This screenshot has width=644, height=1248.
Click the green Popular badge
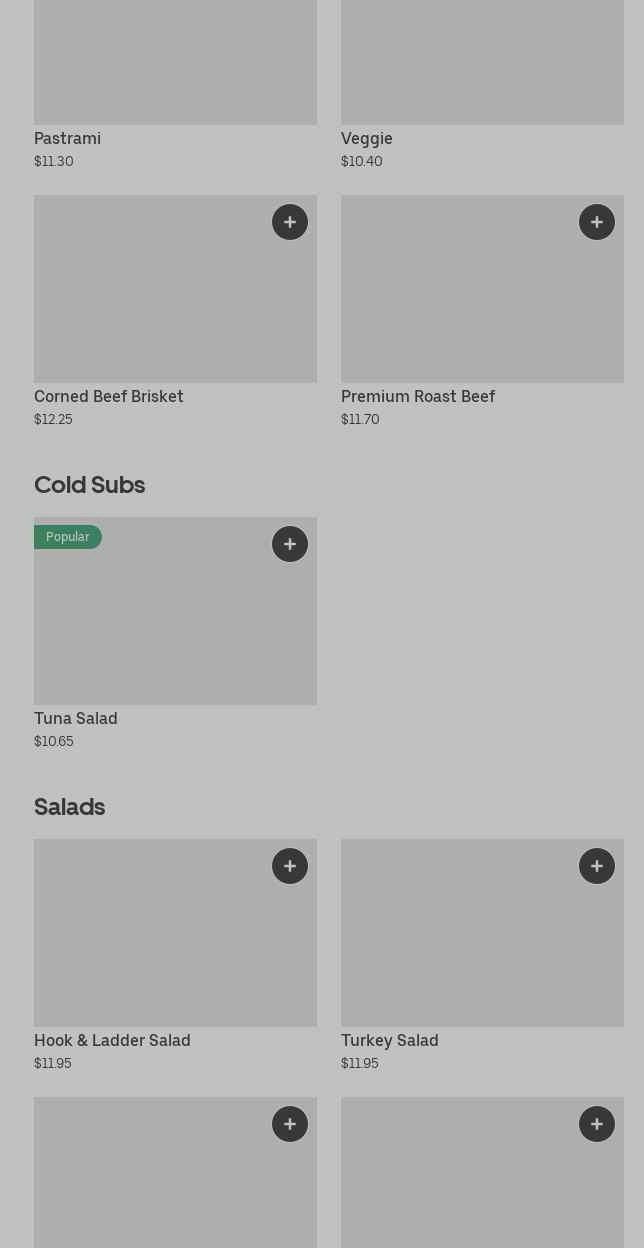pyautogui.click(x=67, y=537)
